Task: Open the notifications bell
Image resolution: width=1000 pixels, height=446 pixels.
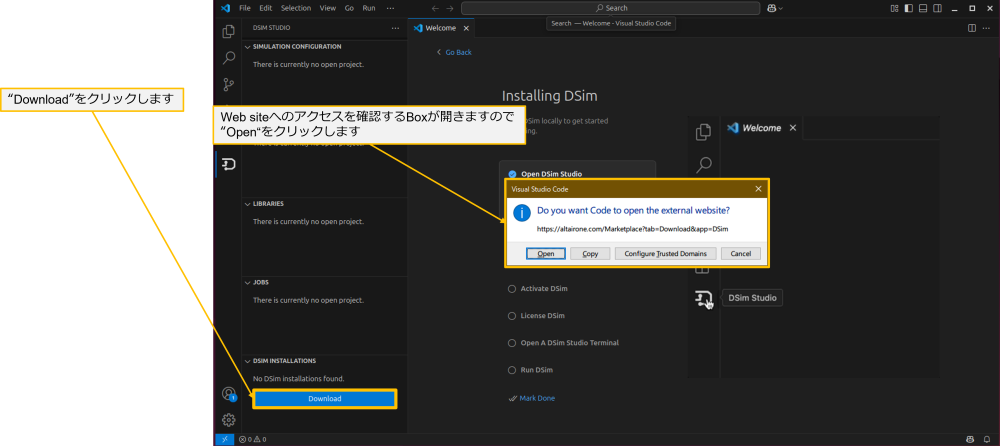Action: (x=987, y=439)
